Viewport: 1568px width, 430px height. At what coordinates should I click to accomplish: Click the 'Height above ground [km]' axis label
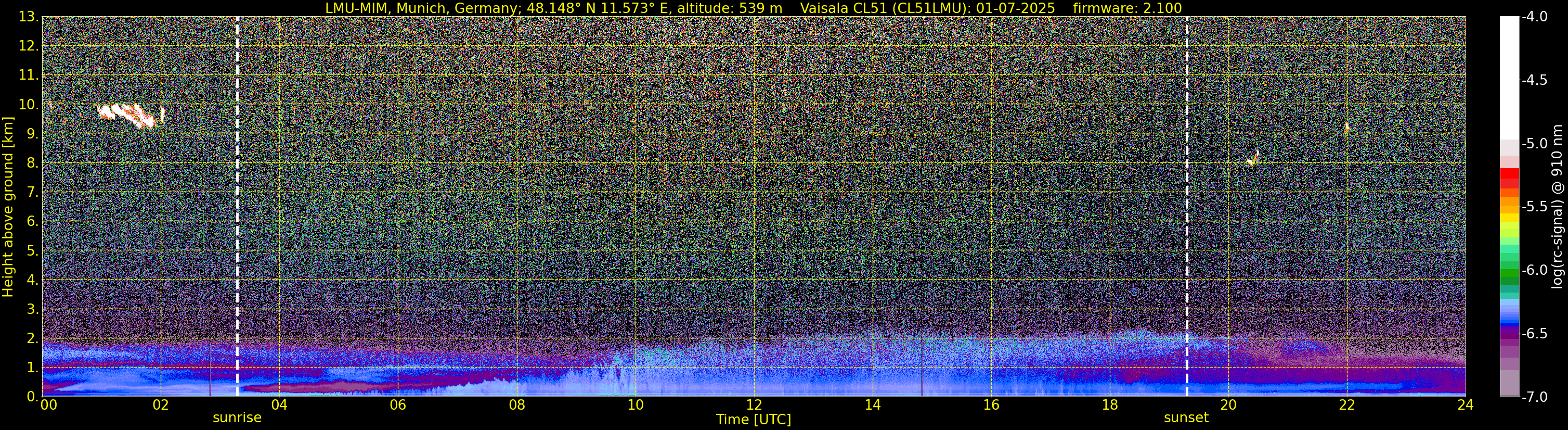(x=8, y=207)
